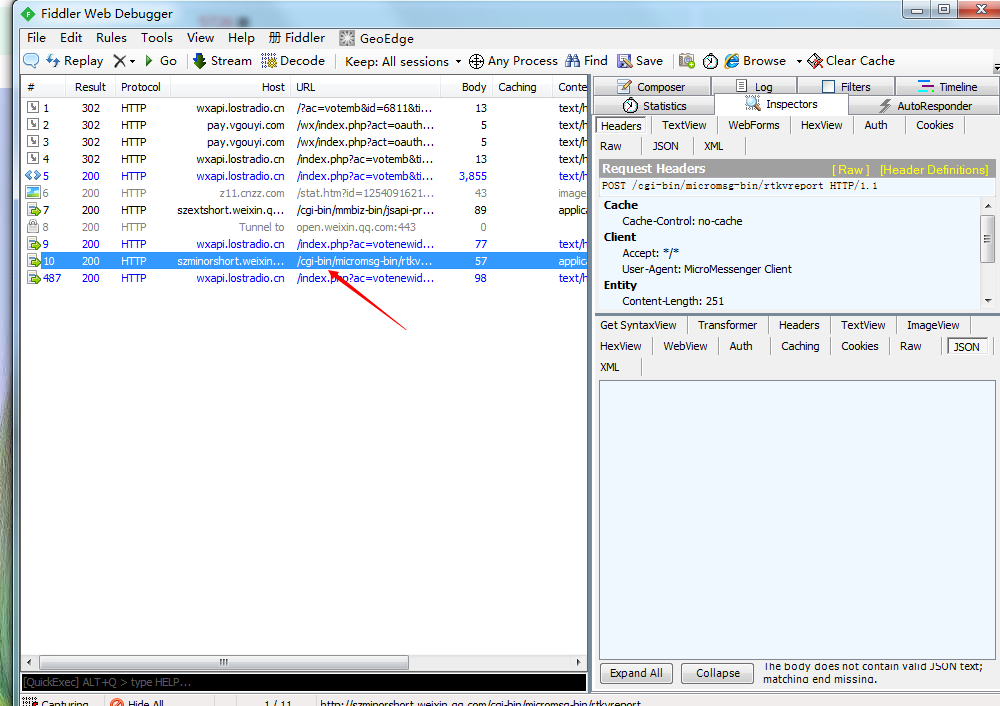Switch to the Log tab
The width and height of the screenshot is (1000, 706).
(x=754, y=87)
